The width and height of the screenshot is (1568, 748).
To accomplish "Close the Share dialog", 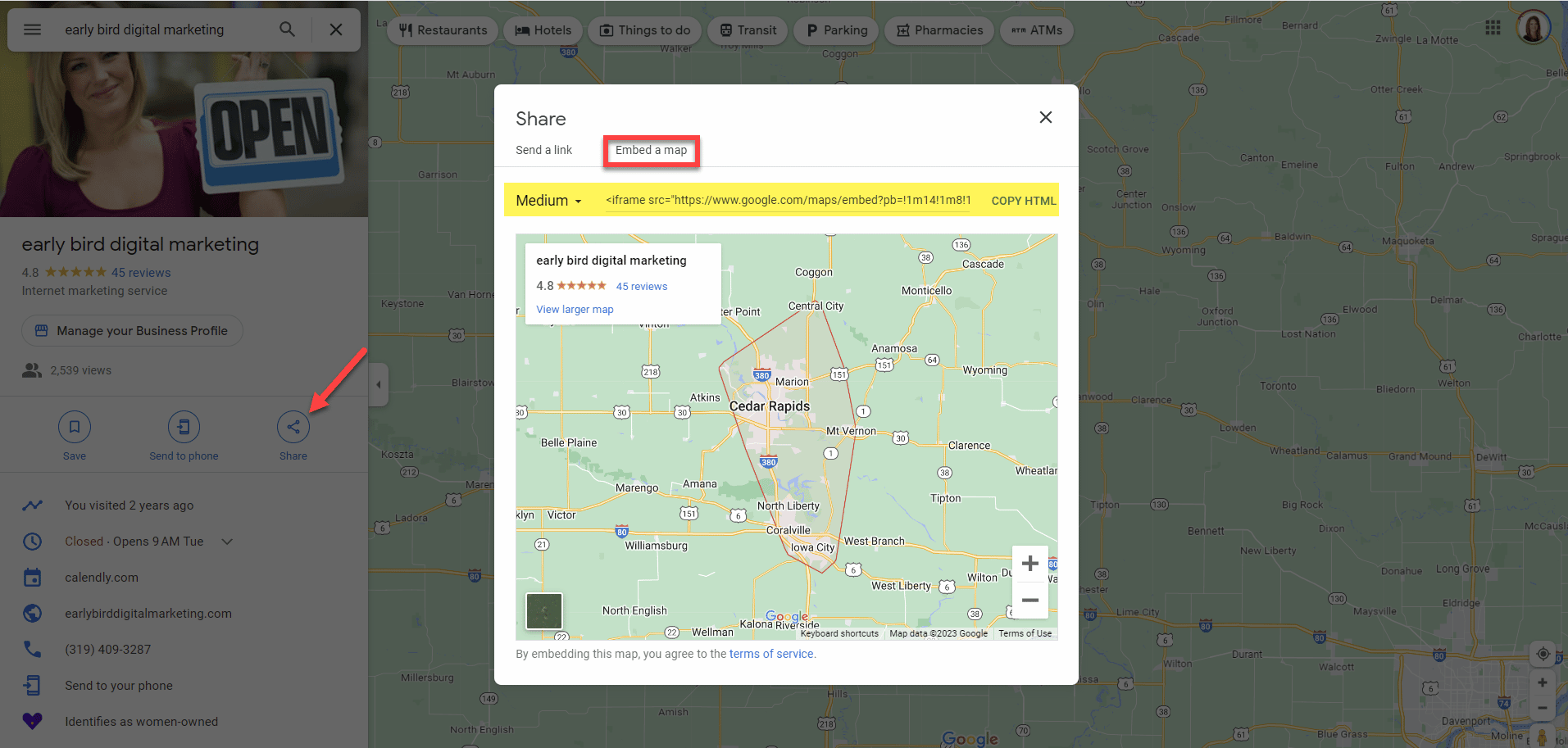I will coord(1045,117).
